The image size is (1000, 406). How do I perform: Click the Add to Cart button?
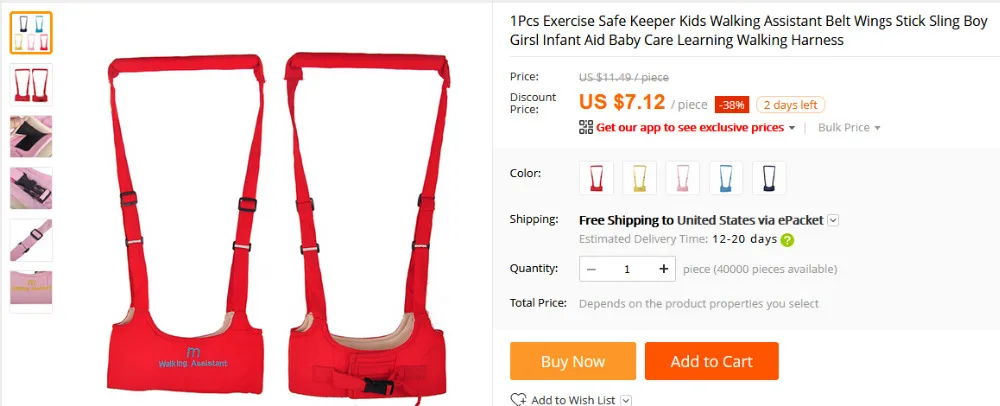click(712, 361)
